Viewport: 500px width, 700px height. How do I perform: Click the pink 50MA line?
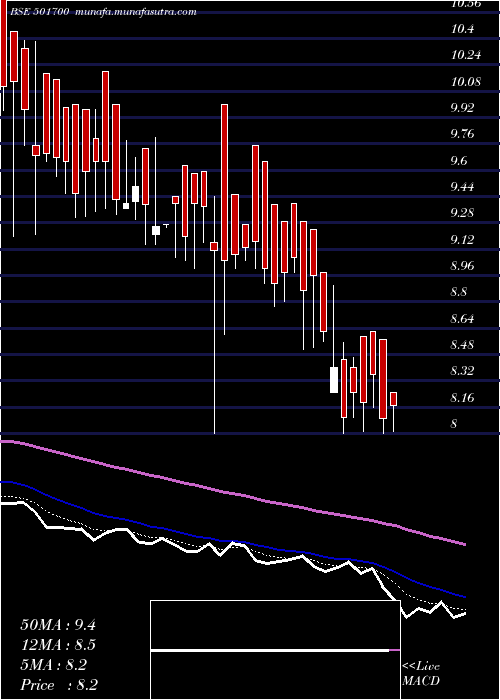pos(232,493)
